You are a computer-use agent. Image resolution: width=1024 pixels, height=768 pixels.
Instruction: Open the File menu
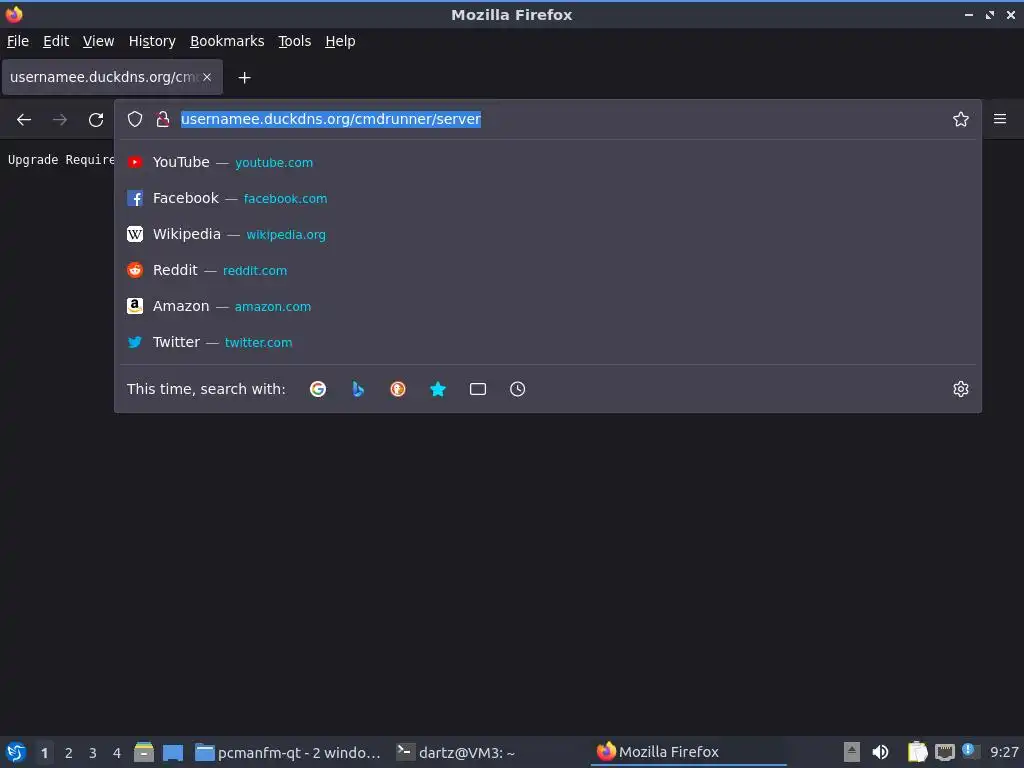coord(18,41)
